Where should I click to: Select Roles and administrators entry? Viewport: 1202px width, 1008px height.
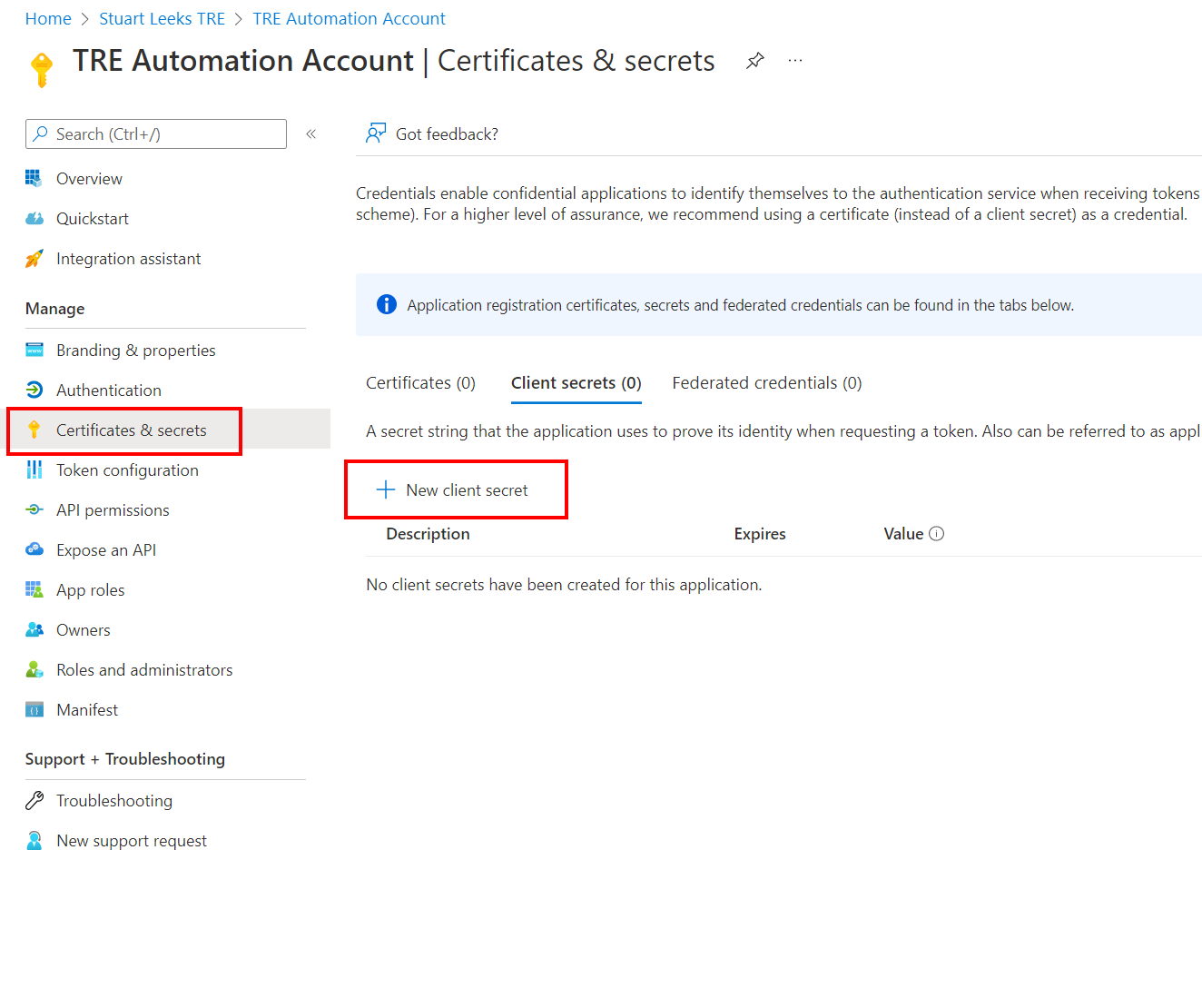[x=144, y=669]
